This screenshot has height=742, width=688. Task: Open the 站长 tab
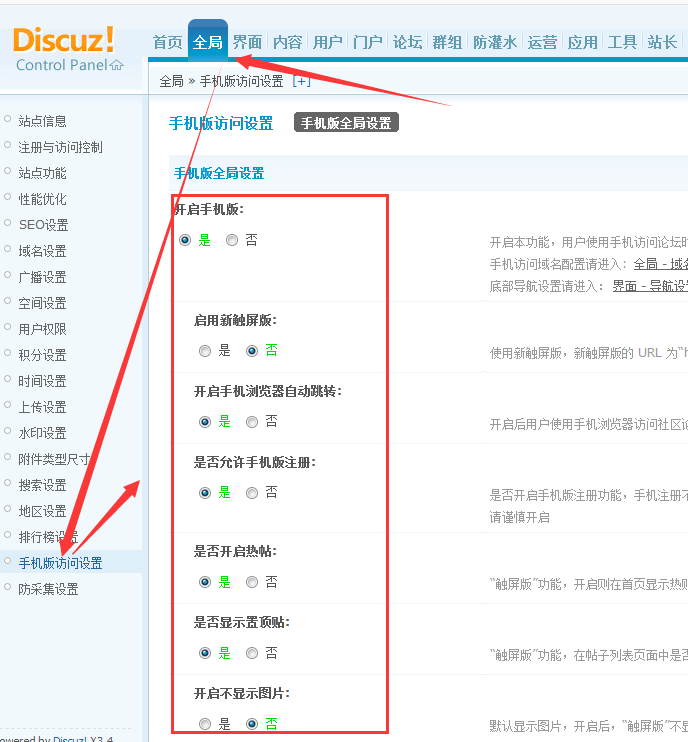point(662,43)
